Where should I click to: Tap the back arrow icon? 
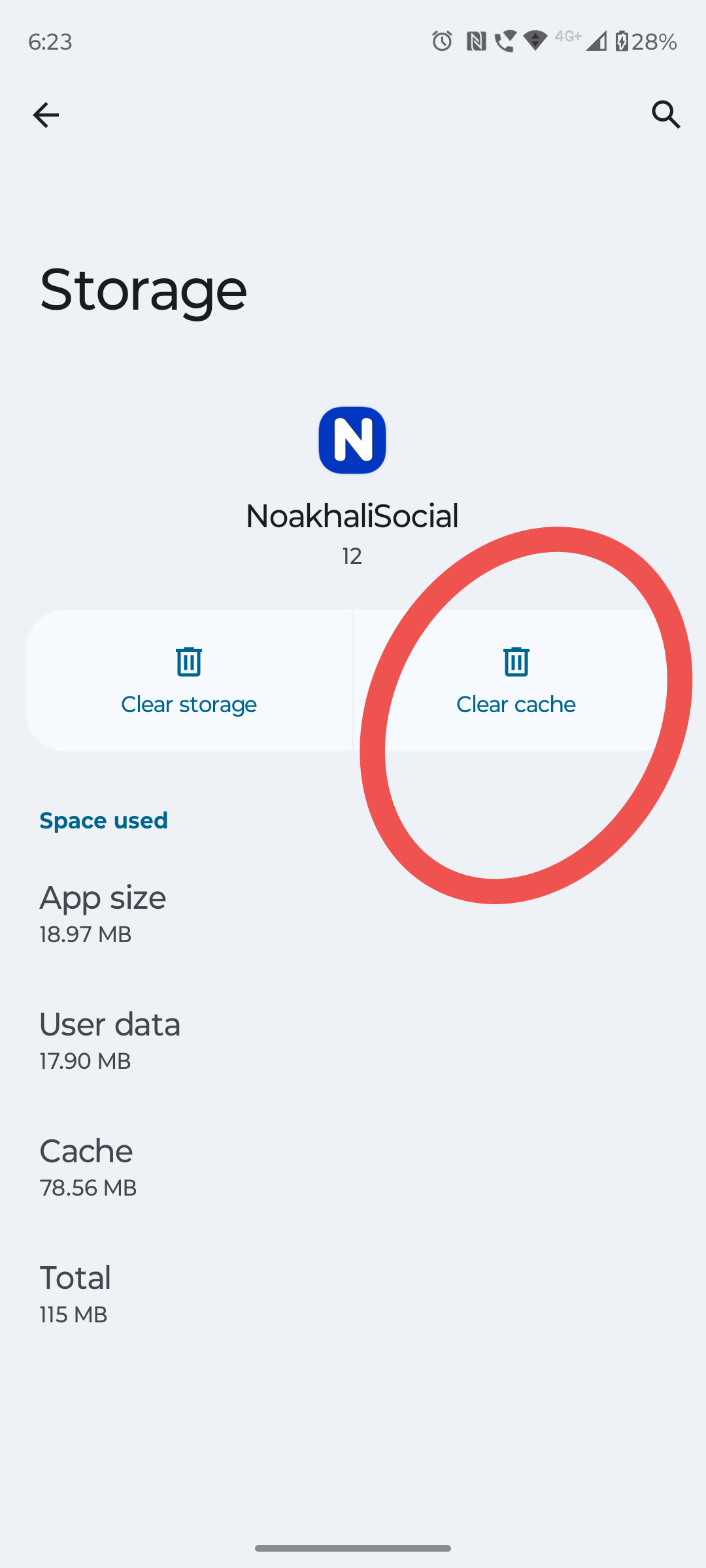click(x=46, y=115)
